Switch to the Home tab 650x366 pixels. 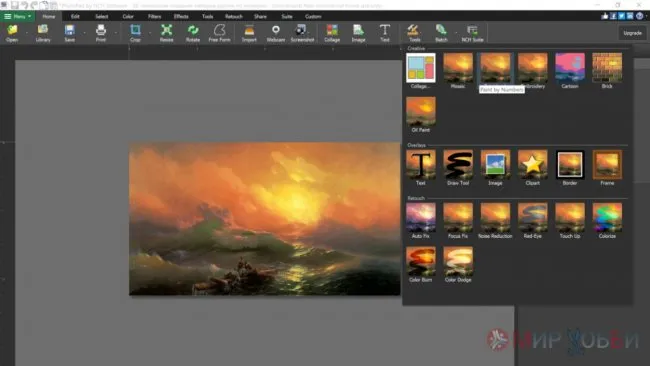coord(49,17)
